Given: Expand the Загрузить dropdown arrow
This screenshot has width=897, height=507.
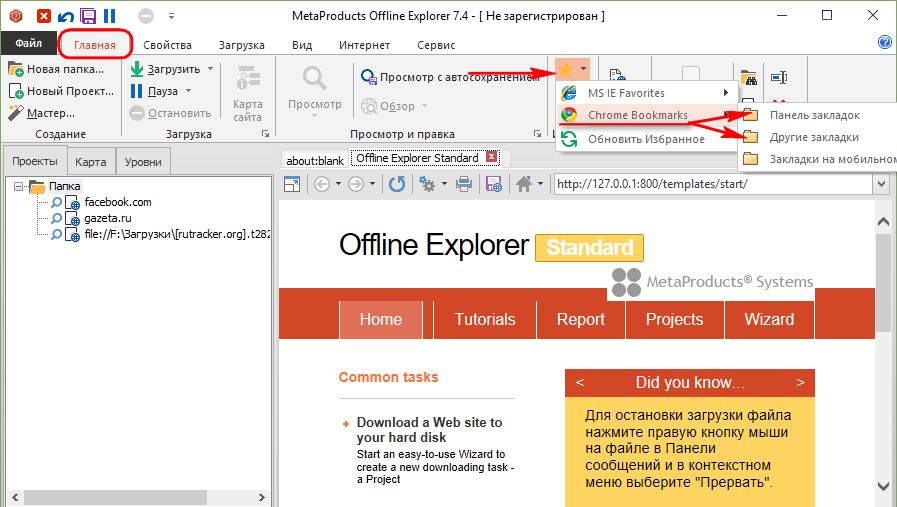Looking at the screenshot, I should [x=211, y=69].
